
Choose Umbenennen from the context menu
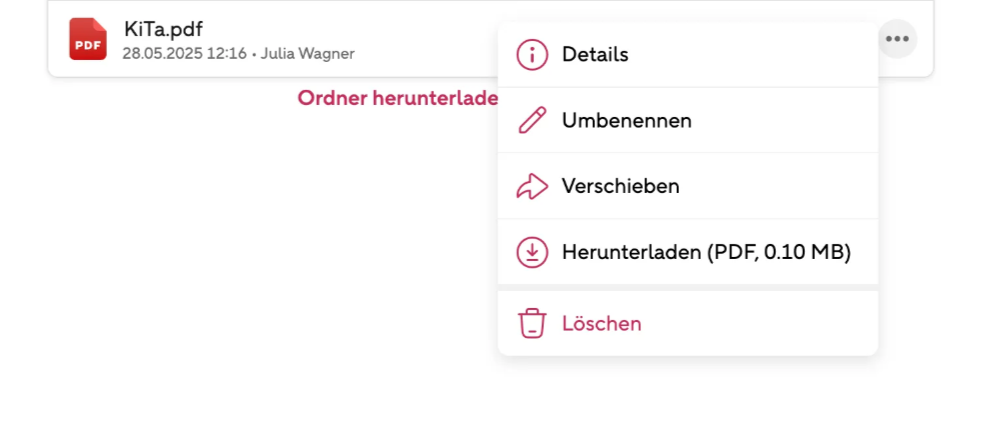tap(687, 120)
